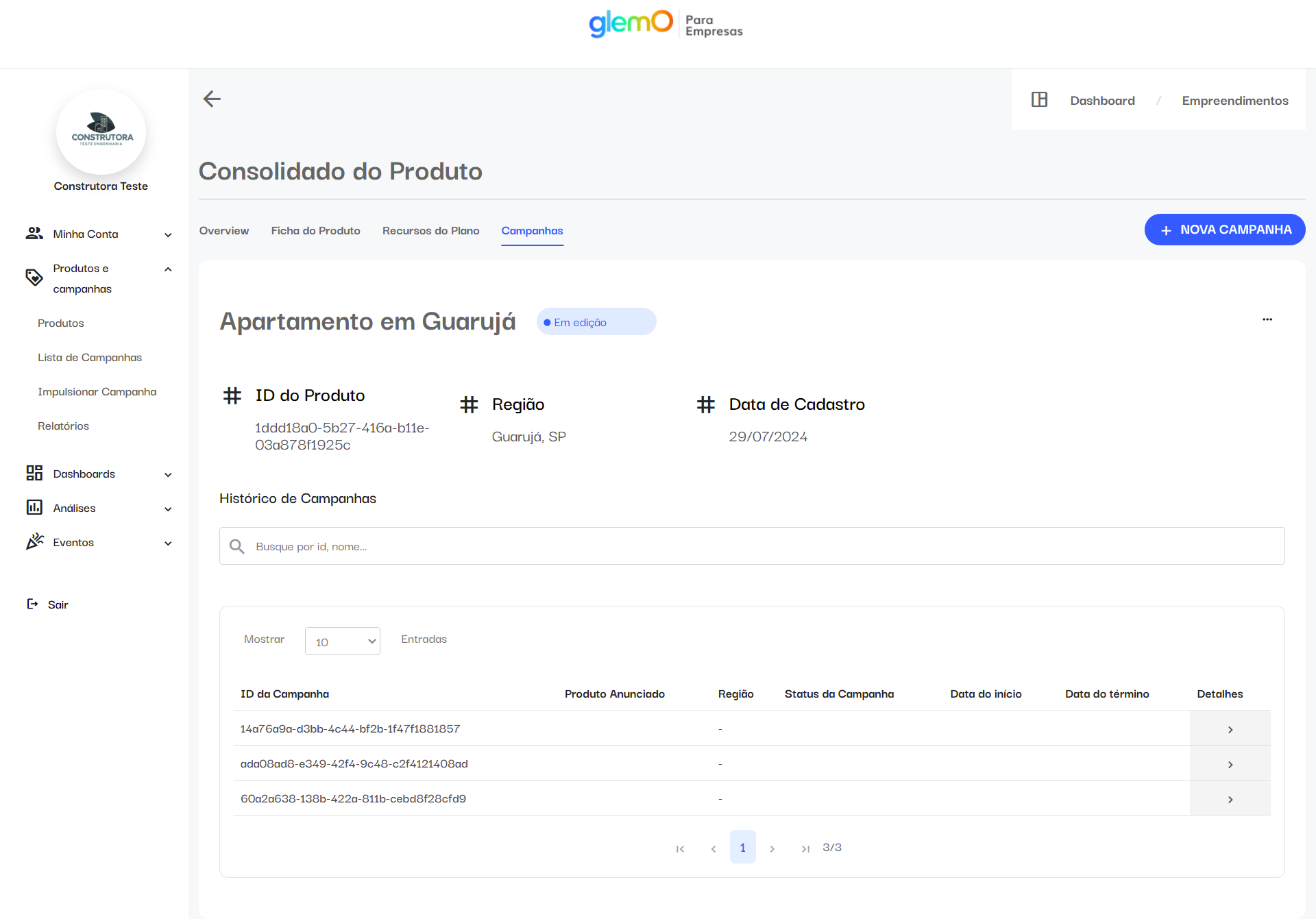
Task: Open Lista de Campanhas link
Action: pos(90,358)
